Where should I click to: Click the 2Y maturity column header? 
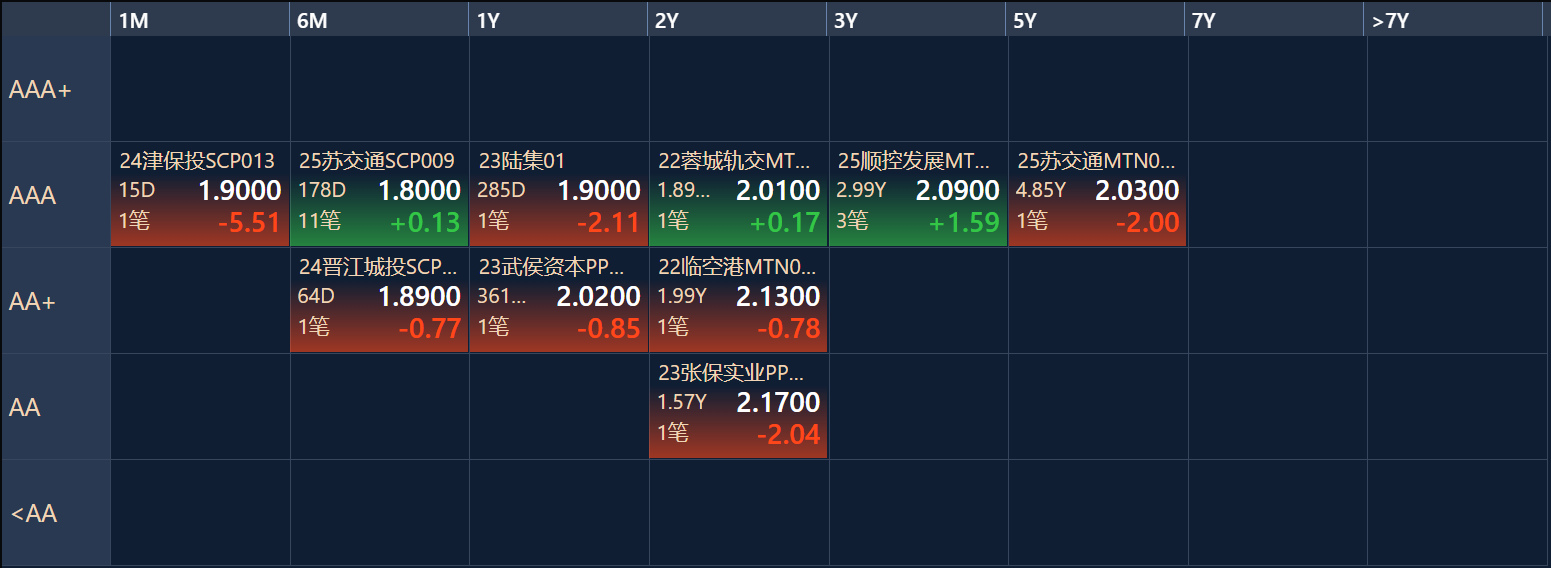[737, 21]
